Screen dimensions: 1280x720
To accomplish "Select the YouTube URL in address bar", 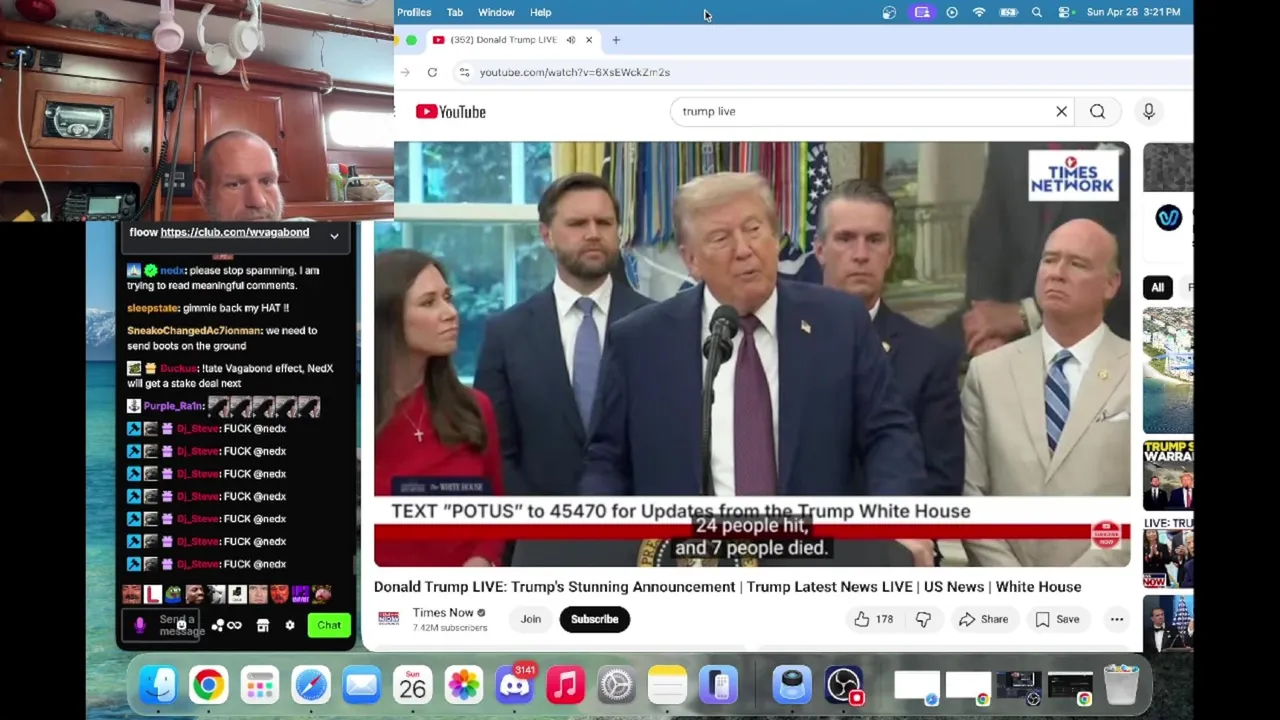I will click(x=574, y=72).
